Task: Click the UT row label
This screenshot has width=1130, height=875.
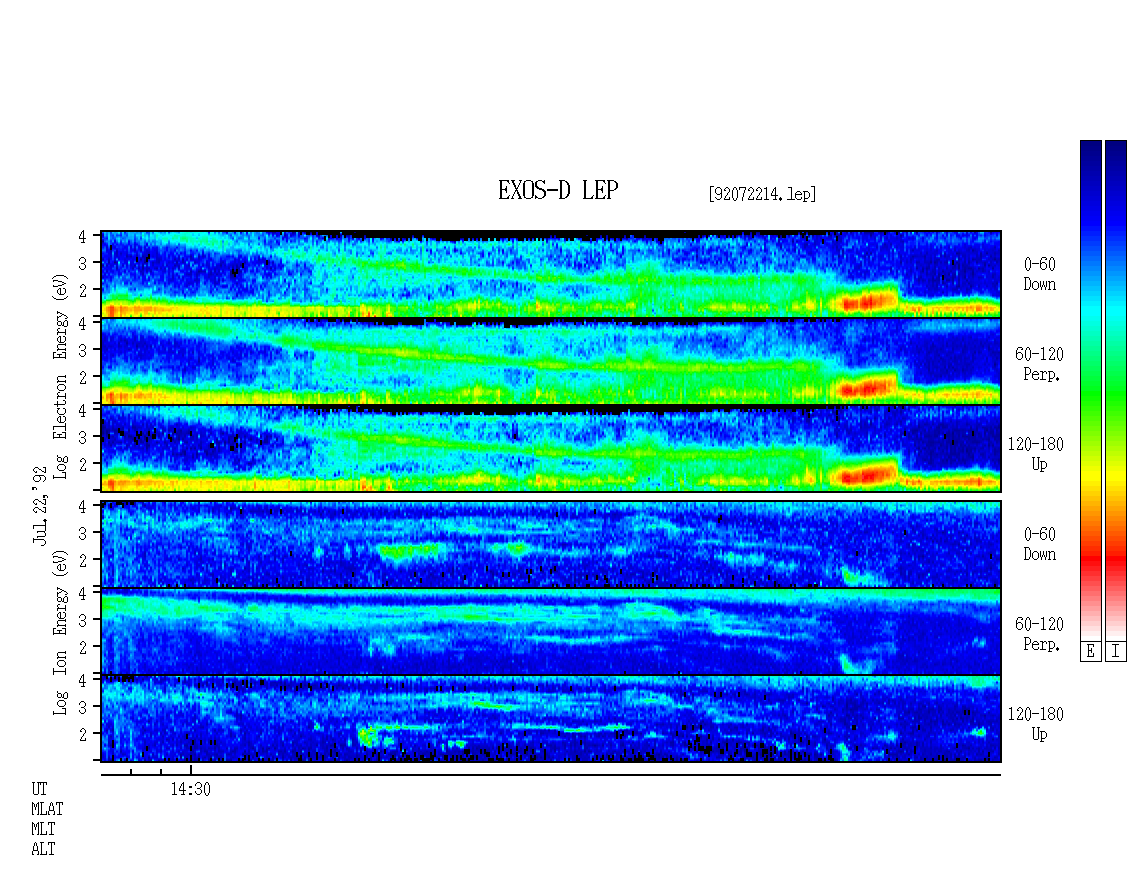Action: 39,789
